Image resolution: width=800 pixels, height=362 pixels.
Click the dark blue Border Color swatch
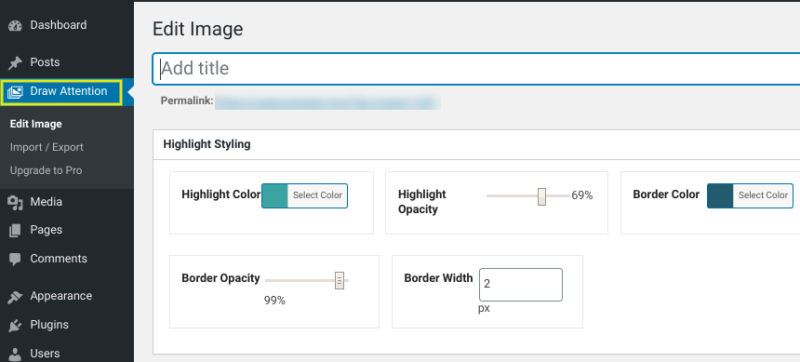[720, 196]
